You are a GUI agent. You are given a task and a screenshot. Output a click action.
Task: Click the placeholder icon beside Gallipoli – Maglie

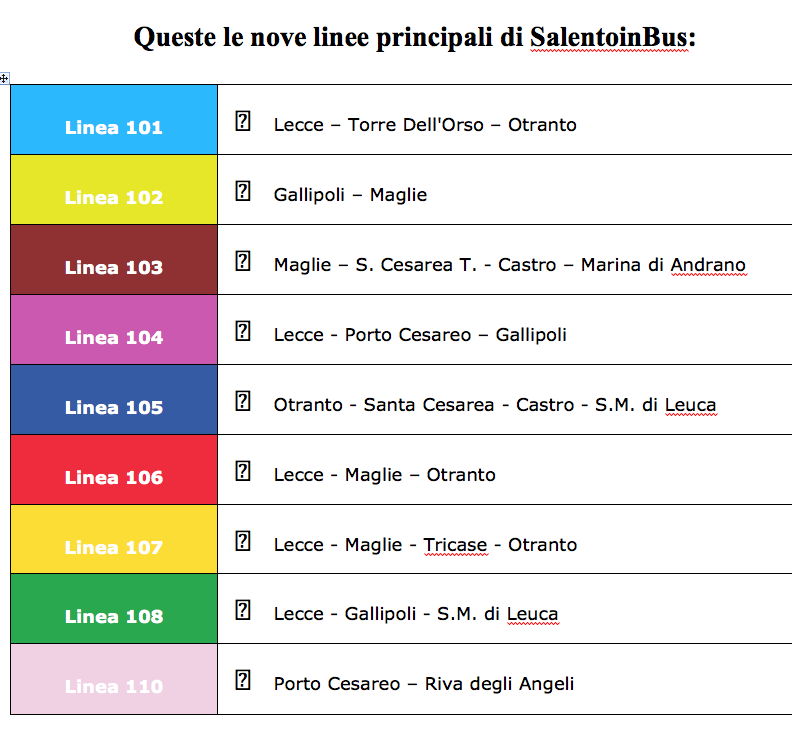click(242, 192)
